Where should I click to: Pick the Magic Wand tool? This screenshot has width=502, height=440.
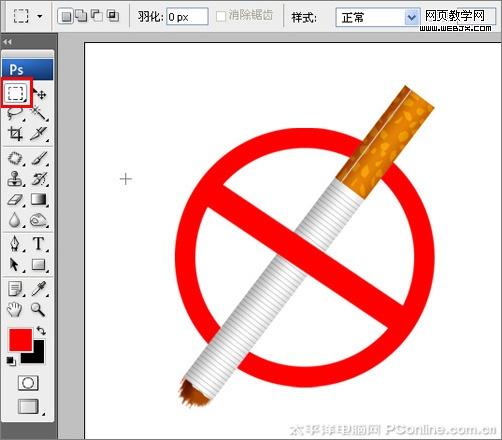39,113
